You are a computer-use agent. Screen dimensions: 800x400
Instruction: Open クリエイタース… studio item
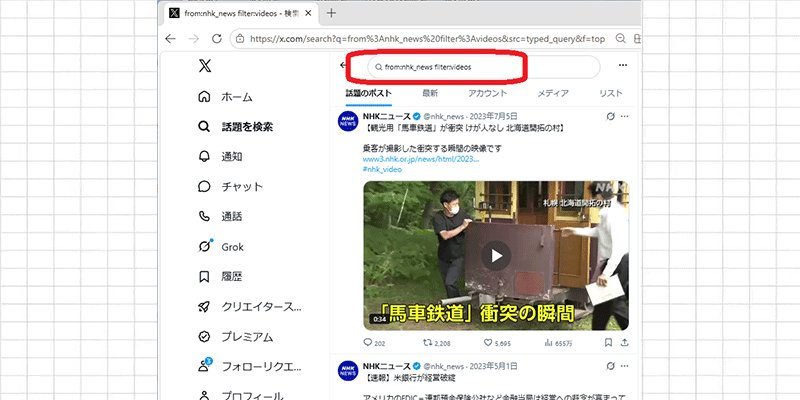coord(249,307)
